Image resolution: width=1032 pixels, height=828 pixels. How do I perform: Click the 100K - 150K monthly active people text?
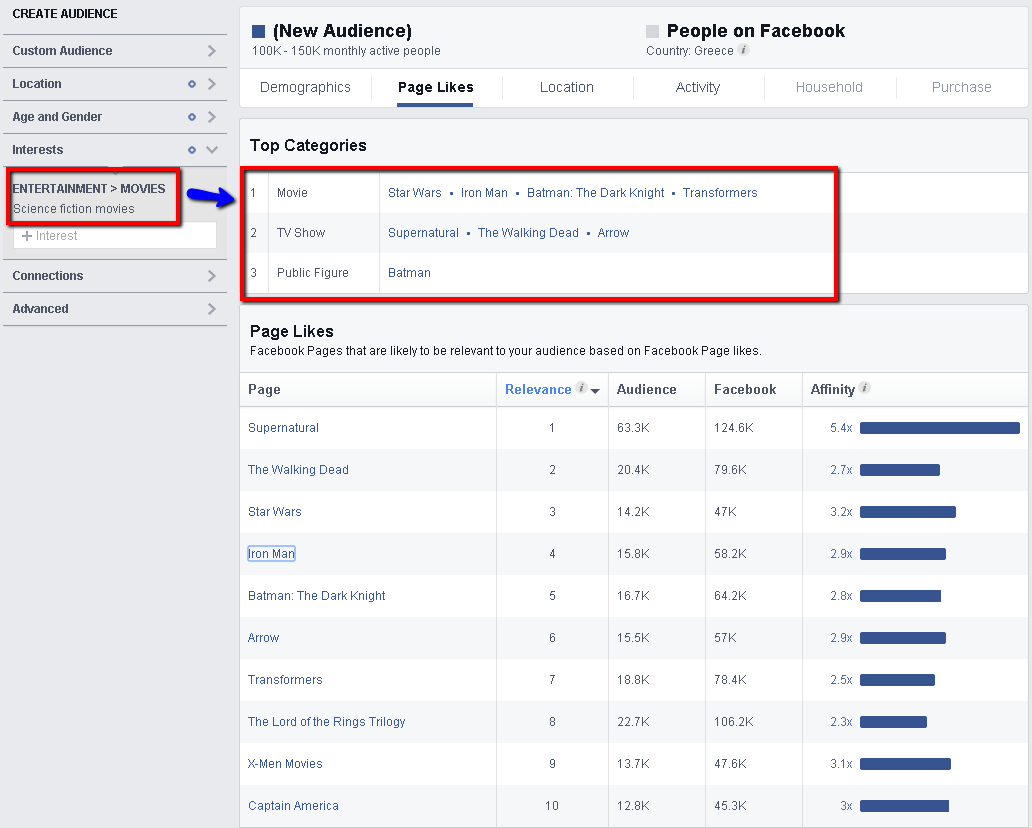346,51
